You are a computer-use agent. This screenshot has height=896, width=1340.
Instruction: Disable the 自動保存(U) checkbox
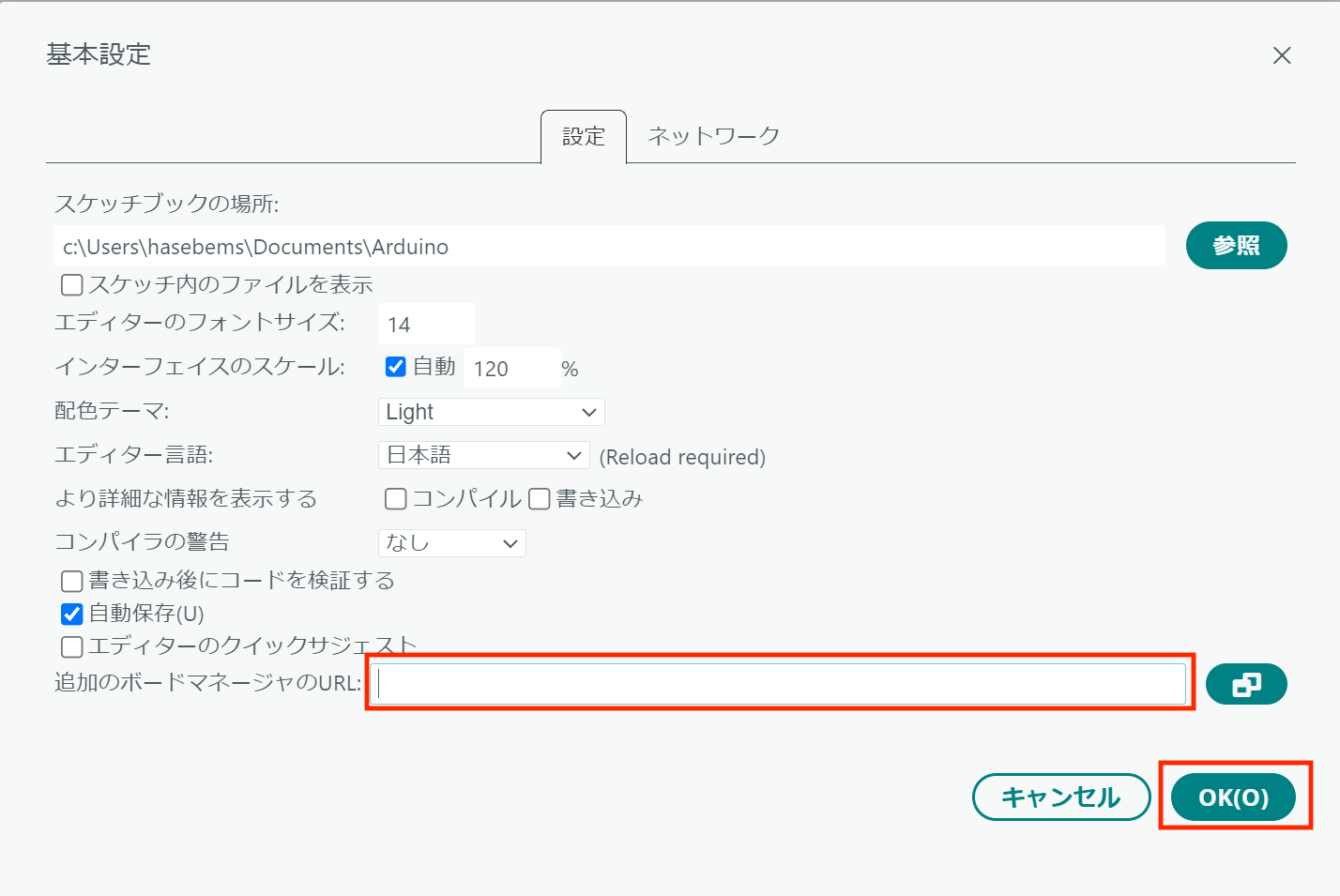(x=72, y=614)
